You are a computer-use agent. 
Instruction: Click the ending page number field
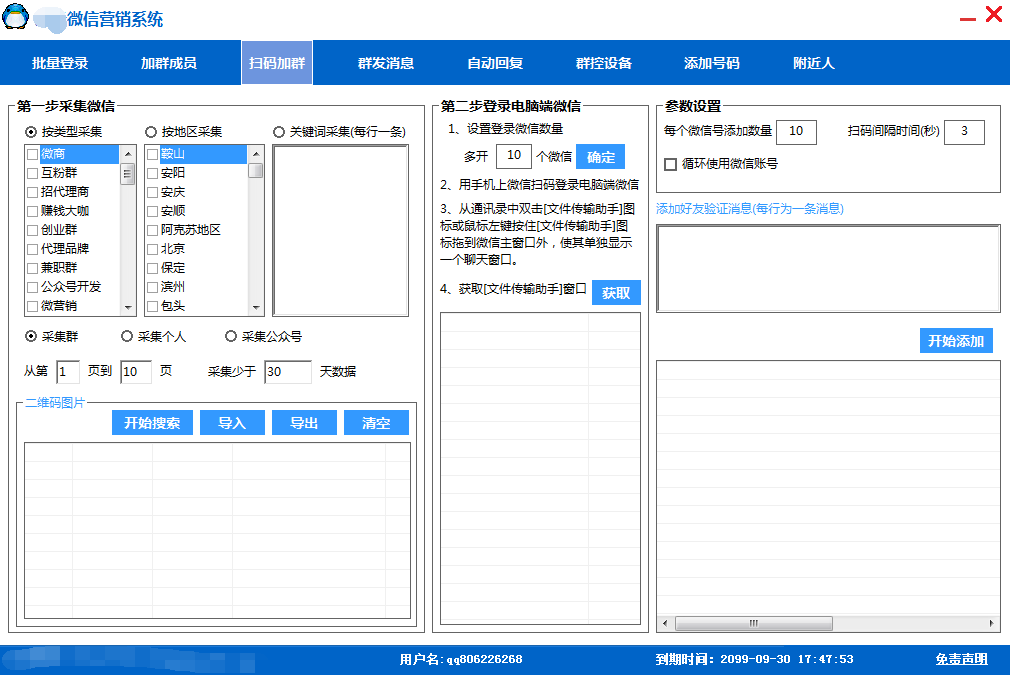[x=136, y=372]
